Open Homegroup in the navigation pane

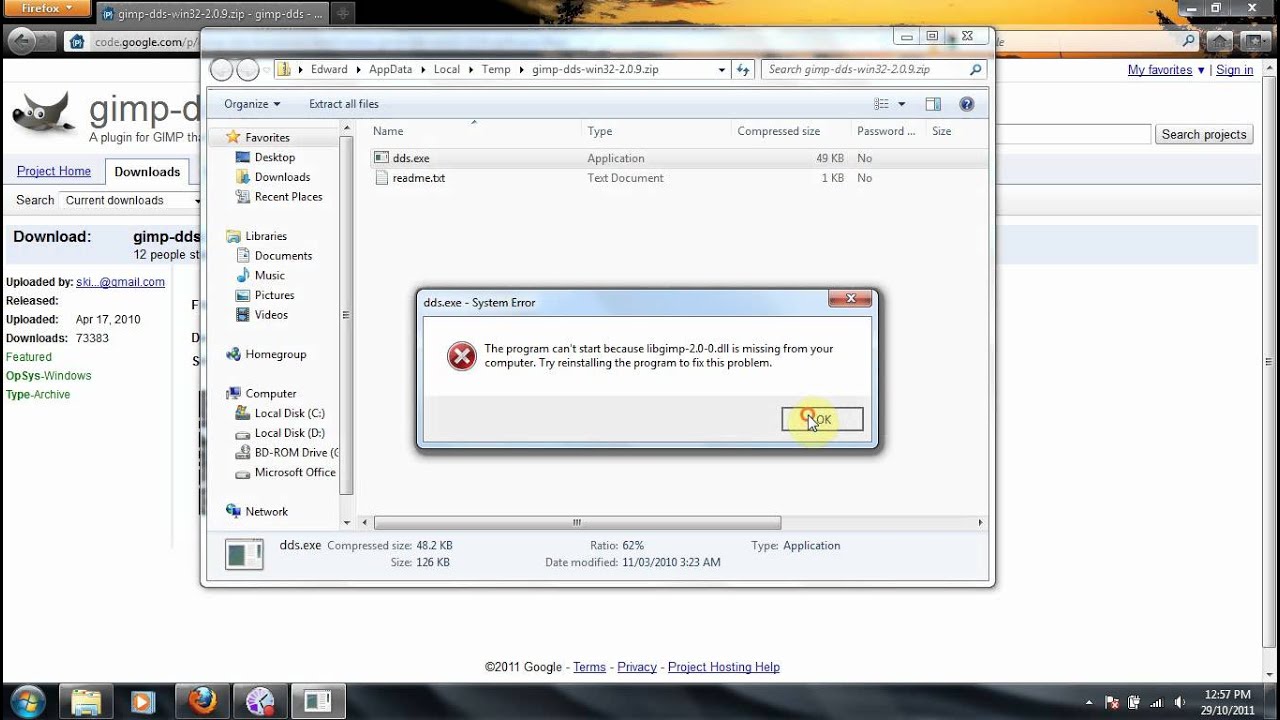(275, 354)
